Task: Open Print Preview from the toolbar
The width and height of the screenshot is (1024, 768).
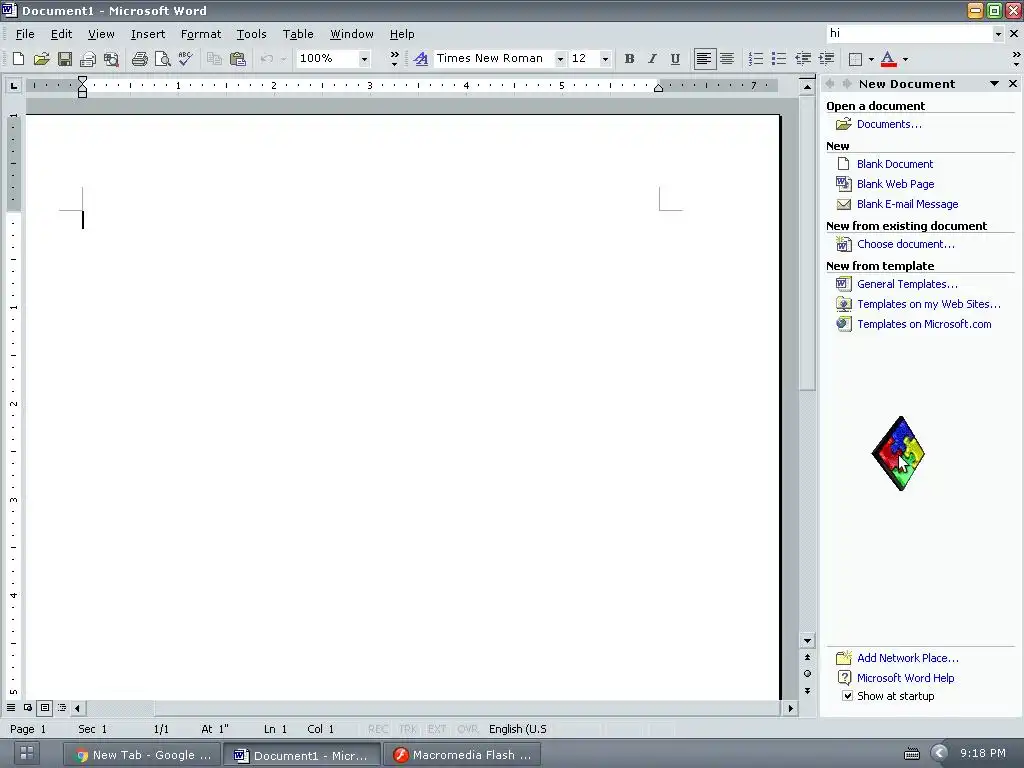Action: [163, 59]
